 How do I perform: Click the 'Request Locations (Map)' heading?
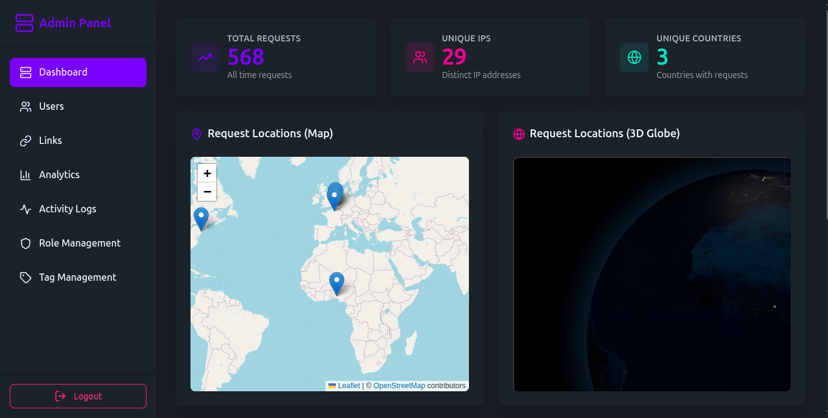pos(270,134)
